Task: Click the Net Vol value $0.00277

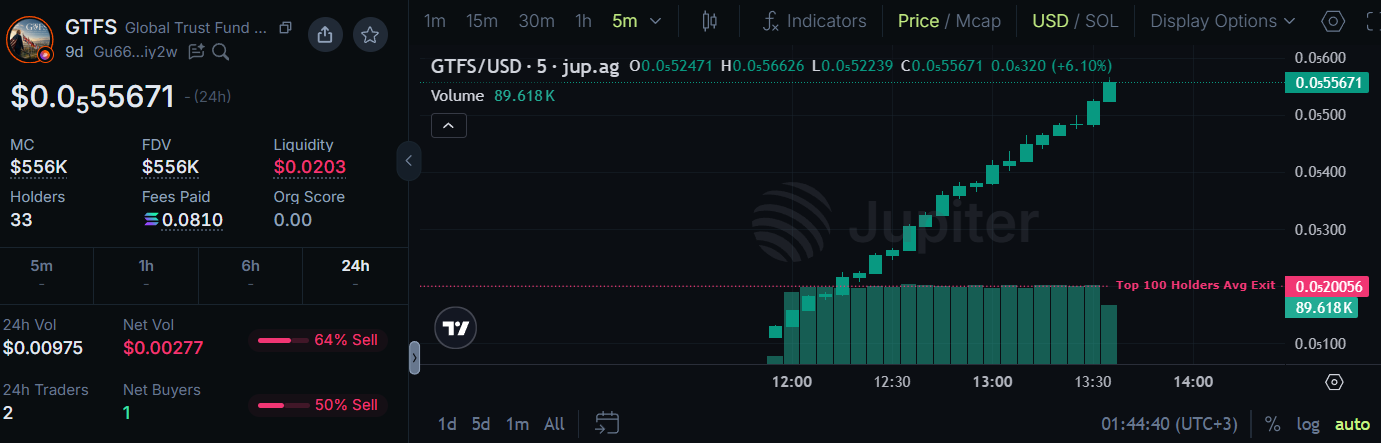Action: coord(163,348)
